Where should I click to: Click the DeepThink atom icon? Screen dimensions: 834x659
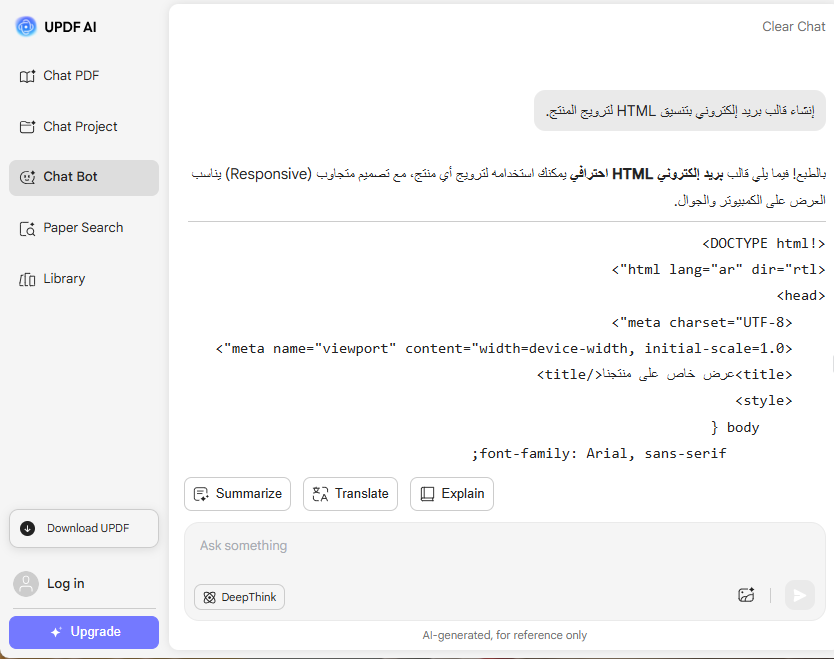210,597
